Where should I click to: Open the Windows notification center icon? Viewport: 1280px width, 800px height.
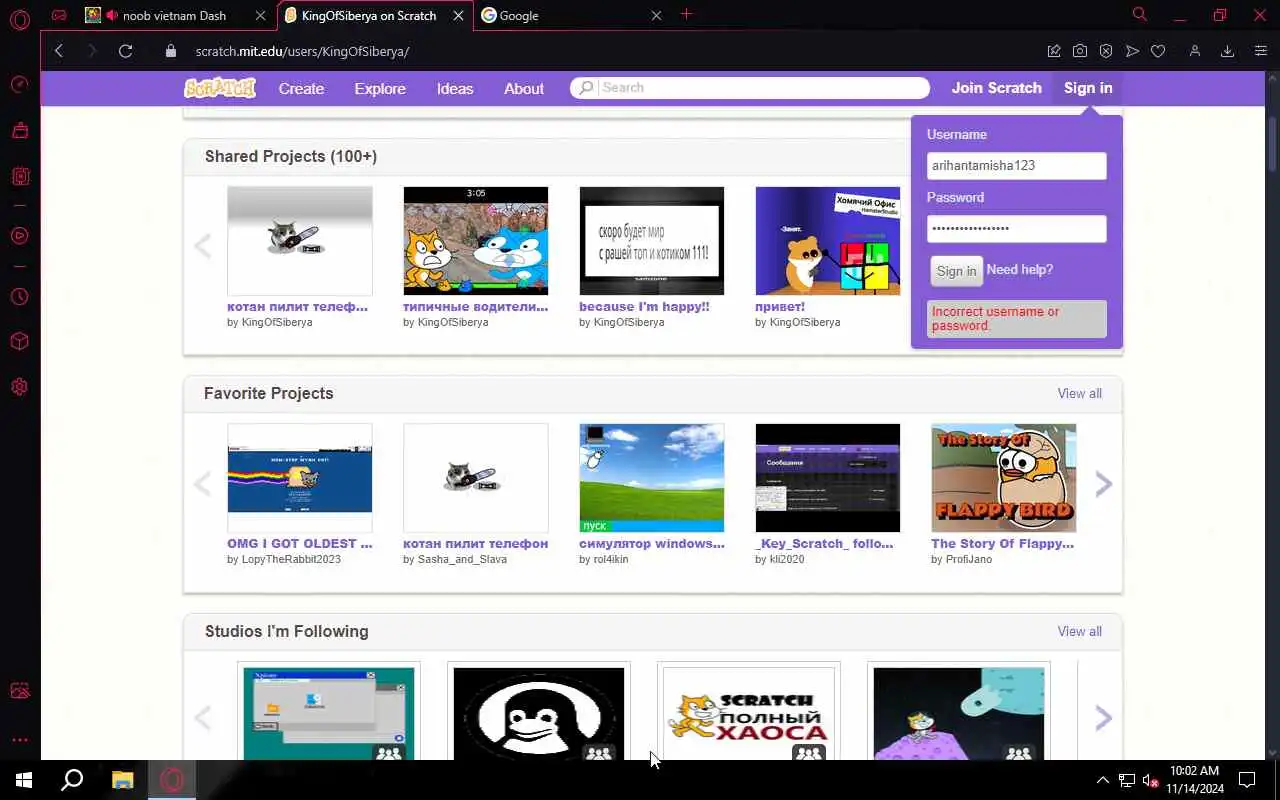click(x=1247, y=780)
